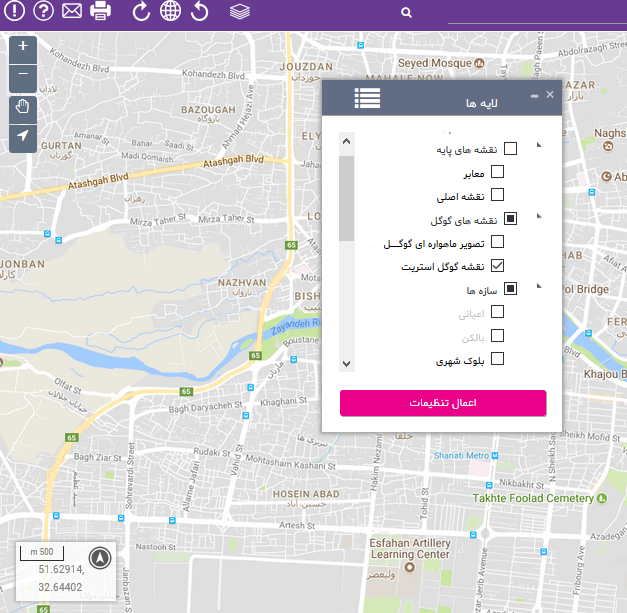Toggle the سازه ها group checkbox
The width and height of the screenshot is (627, 613).
[510, 289]
